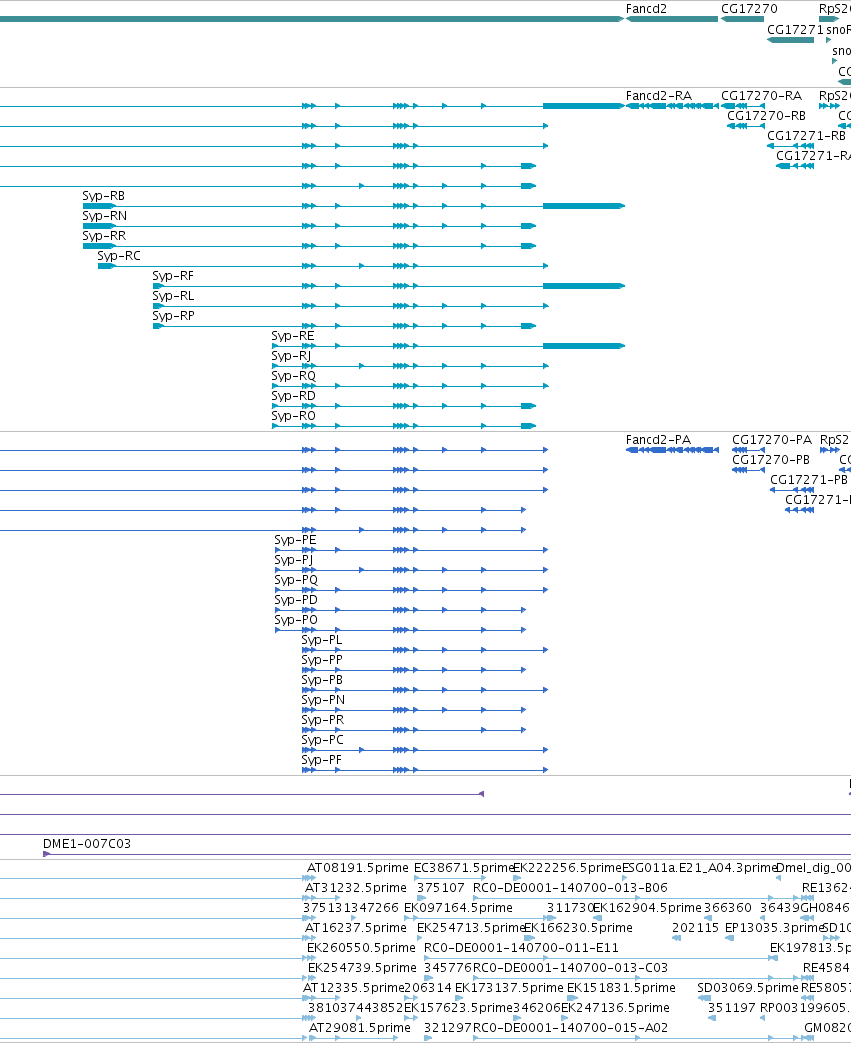Open the EK151831.5prime EST label
The width and height of the screenshot is (851, 1043).
tap(621, 987)
